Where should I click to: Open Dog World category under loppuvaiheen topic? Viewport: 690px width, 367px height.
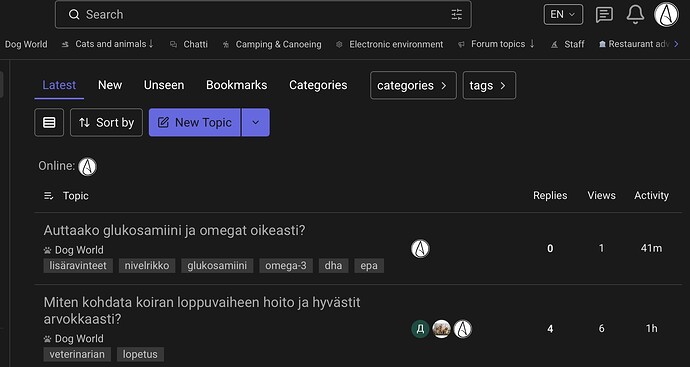[x=79, y=339]
